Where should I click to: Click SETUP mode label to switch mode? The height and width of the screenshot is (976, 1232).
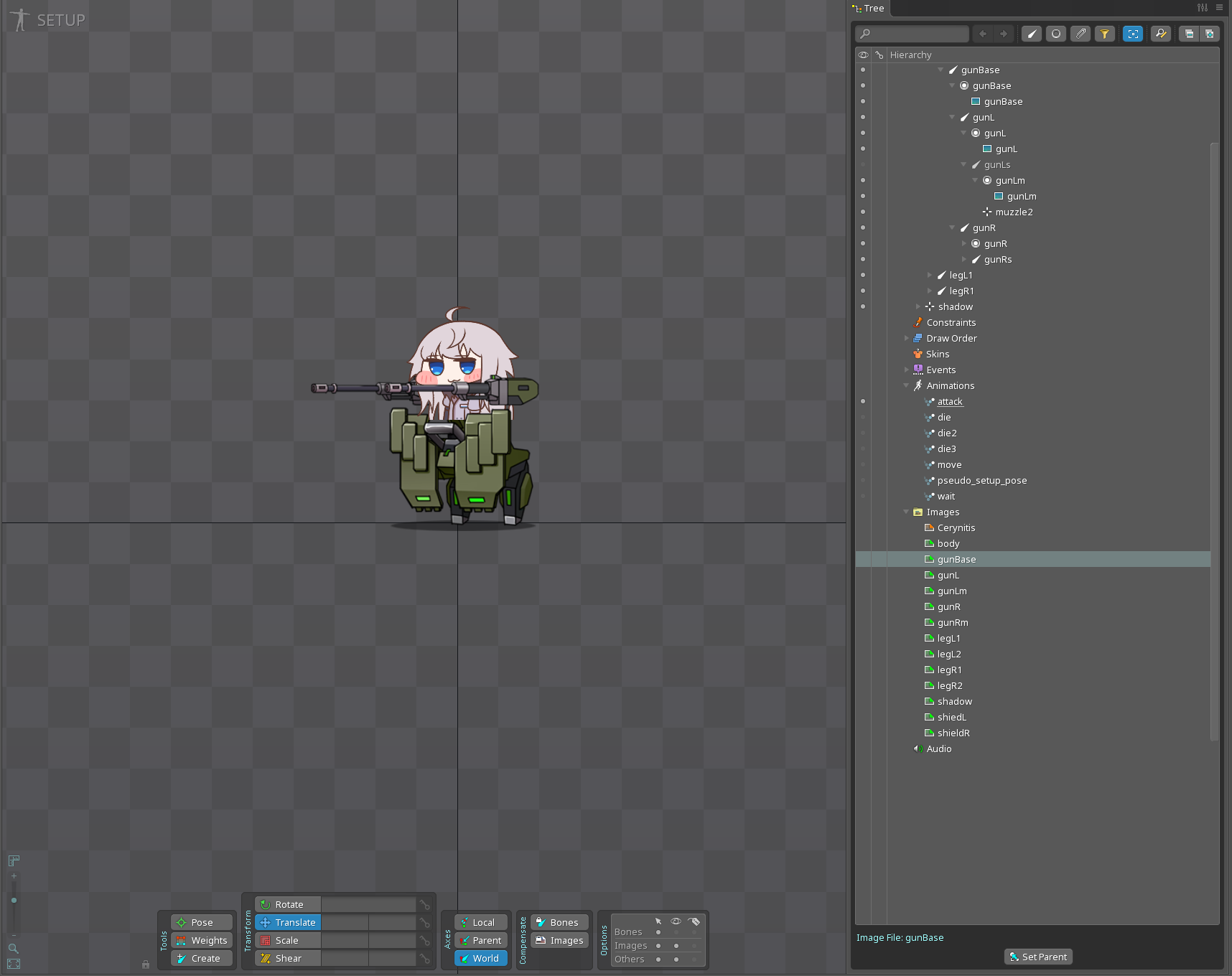(x=61, y=20)
